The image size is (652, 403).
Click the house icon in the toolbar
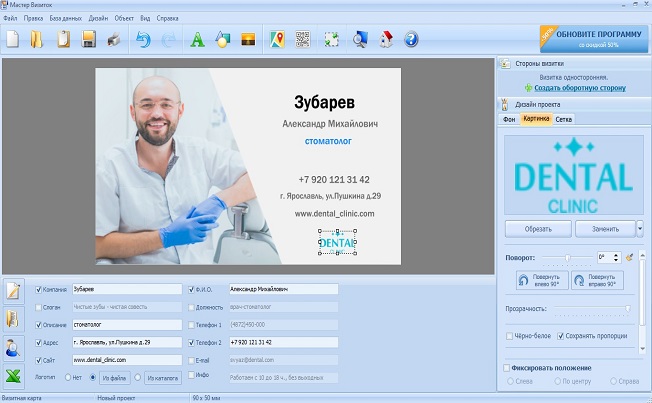[x=386, y=40]
